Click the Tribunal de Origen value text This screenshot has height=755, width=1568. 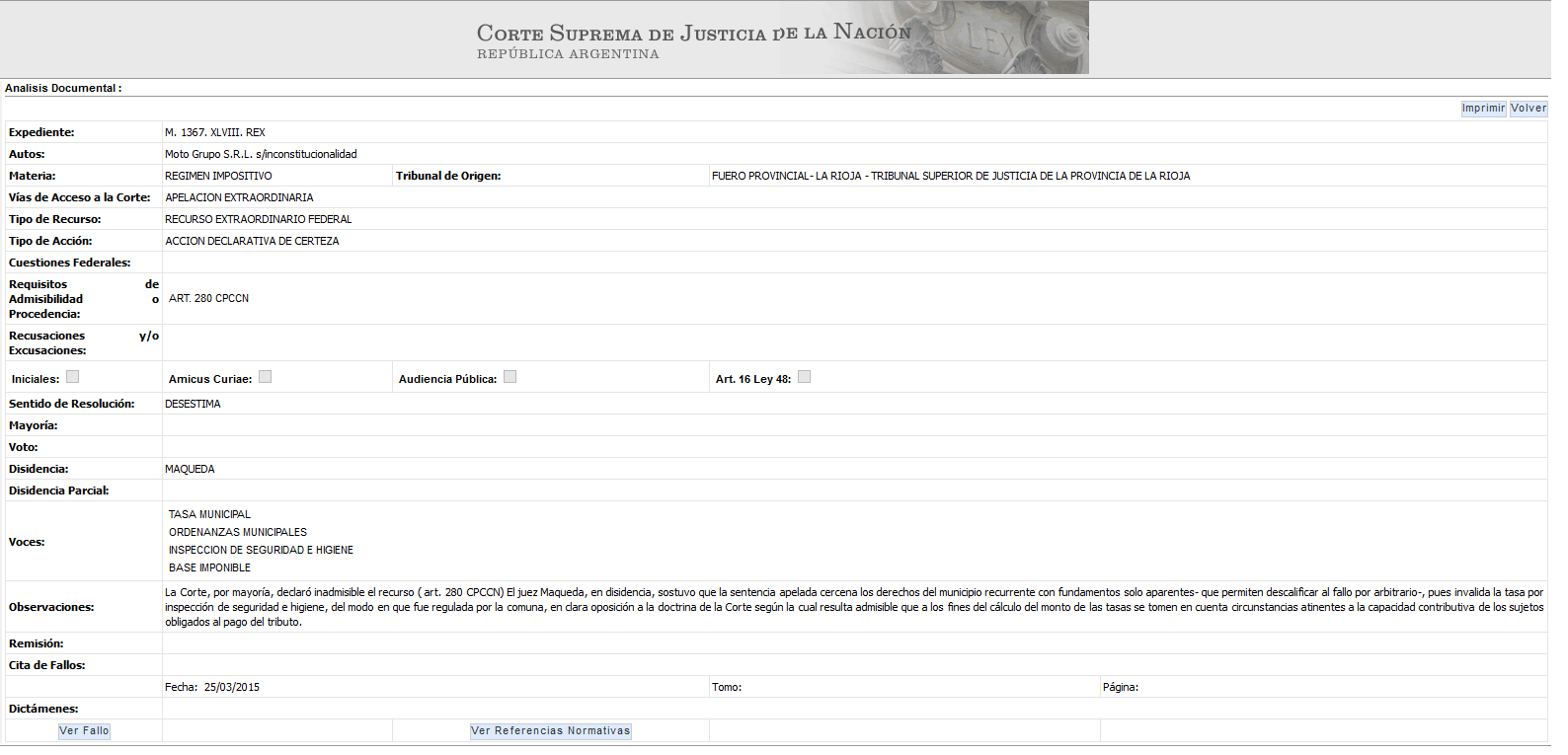tap(950, 176)
